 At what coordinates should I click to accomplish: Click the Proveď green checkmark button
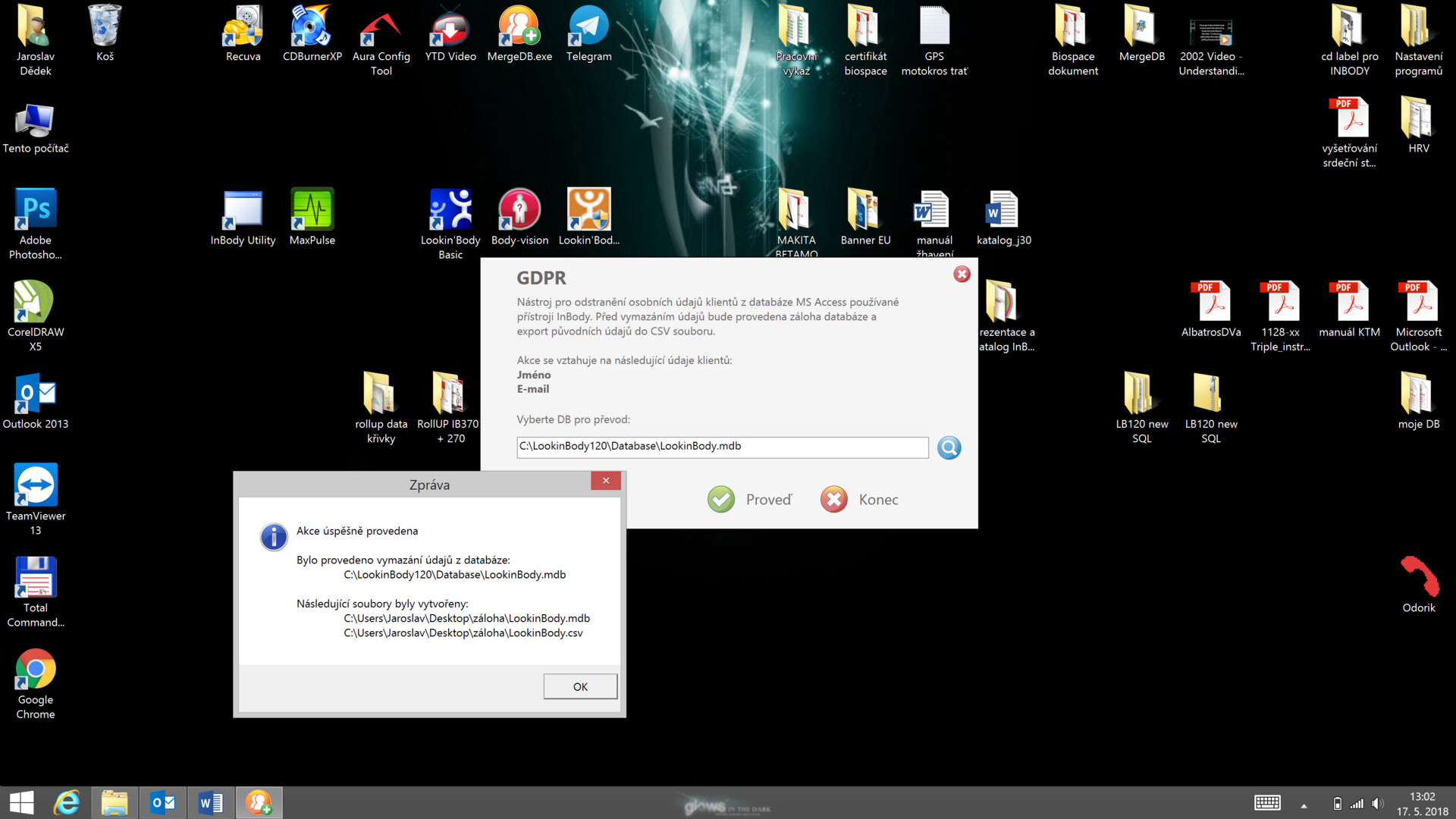coord(721,500)
